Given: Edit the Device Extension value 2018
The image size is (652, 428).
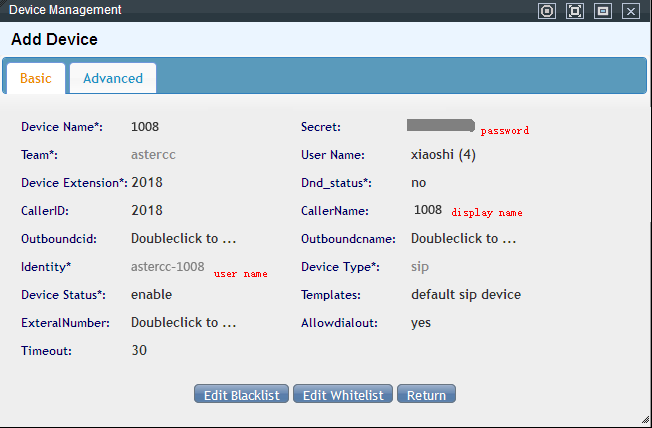Looking at the screenshot, I should pos(146,183).
